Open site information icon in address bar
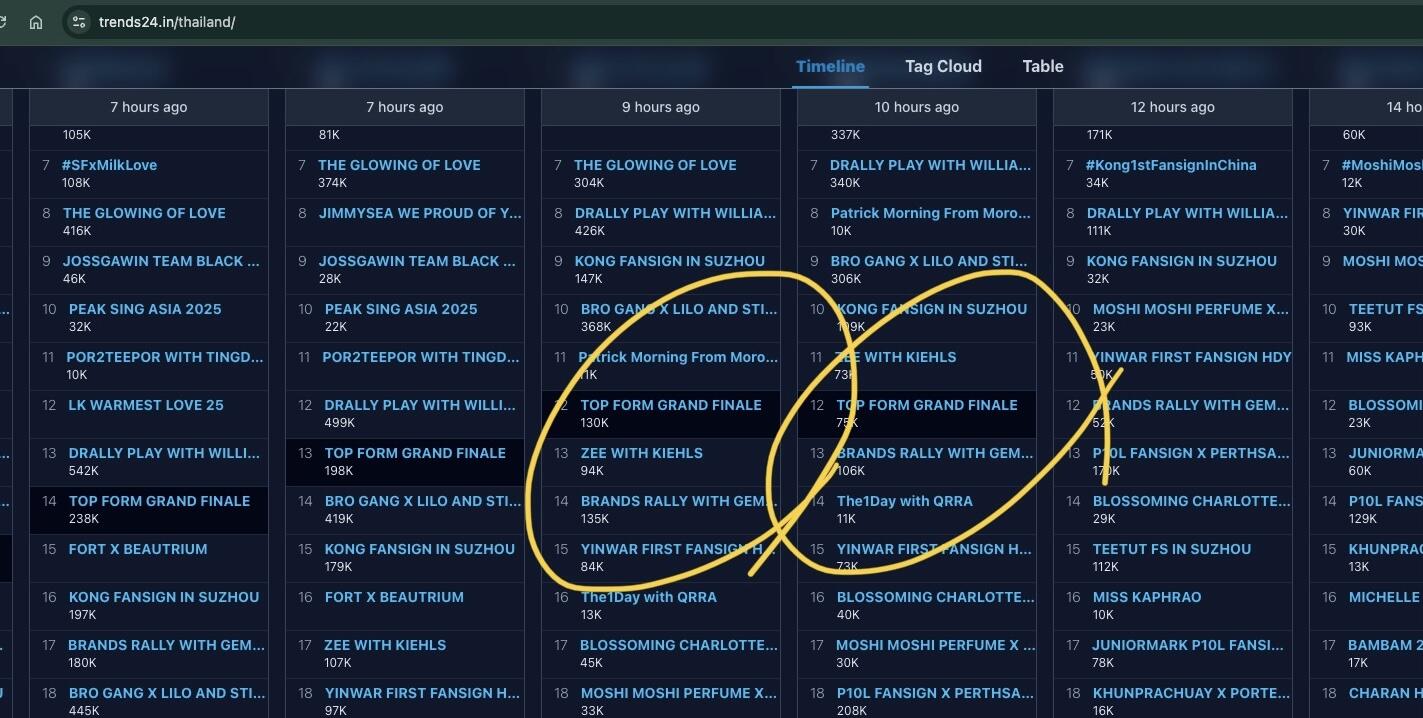 79,22
